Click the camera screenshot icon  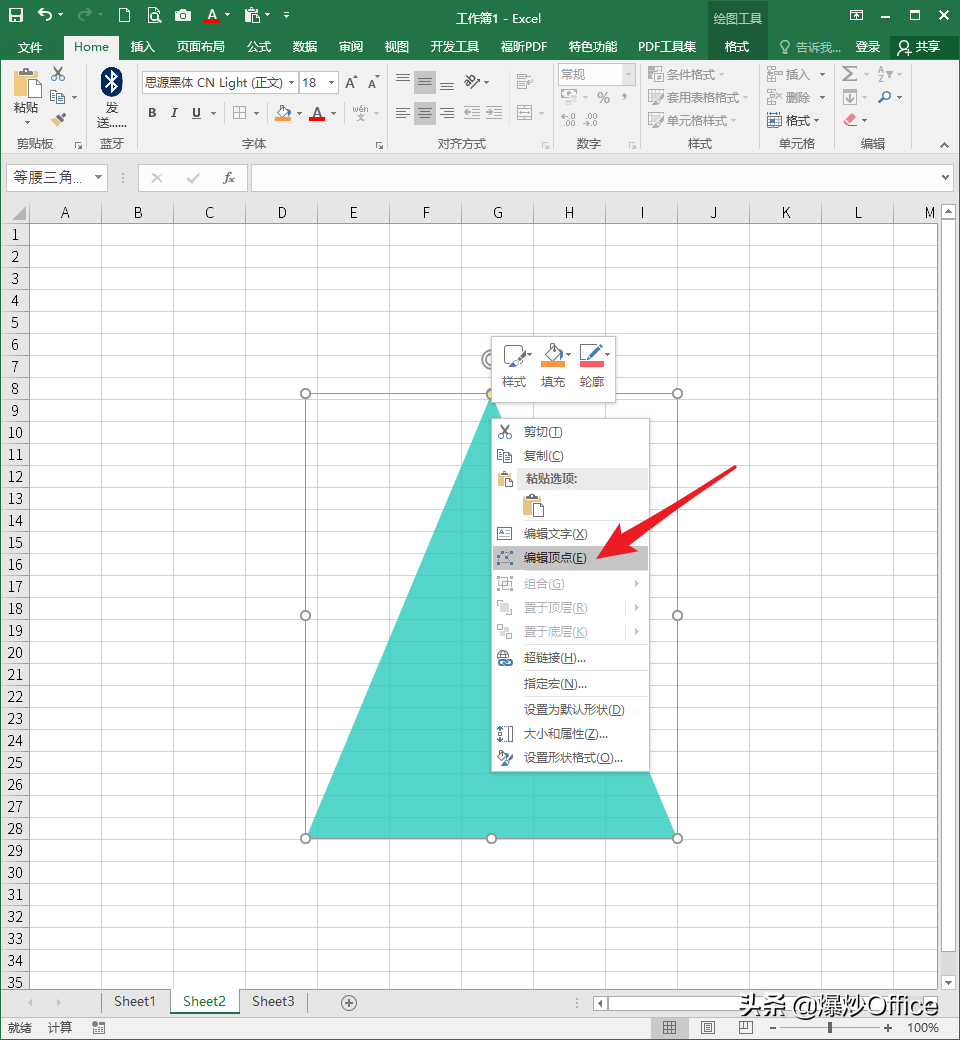[183, 15]
